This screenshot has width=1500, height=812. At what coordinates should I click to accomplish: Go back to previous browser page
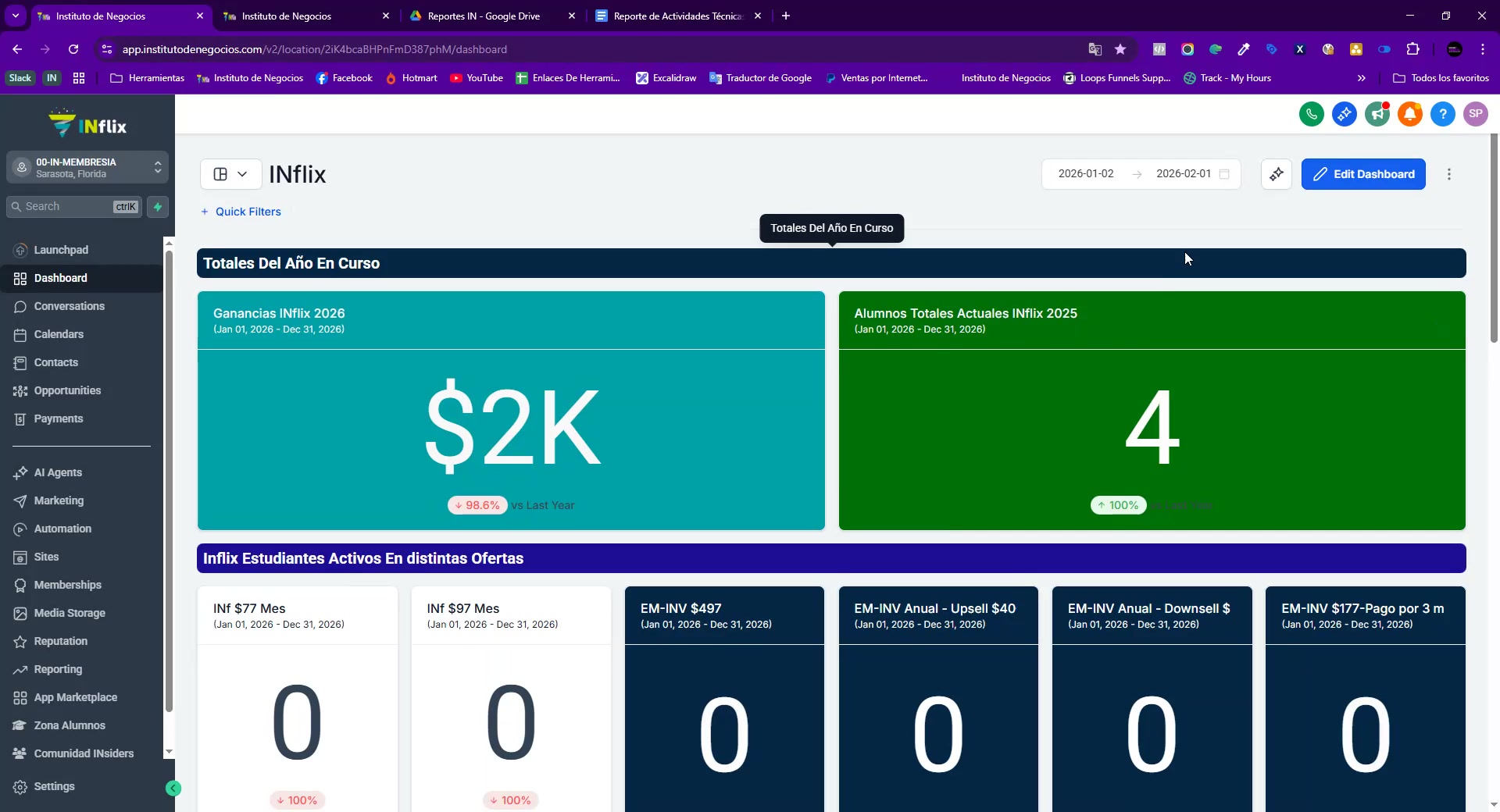pos(17,49)
